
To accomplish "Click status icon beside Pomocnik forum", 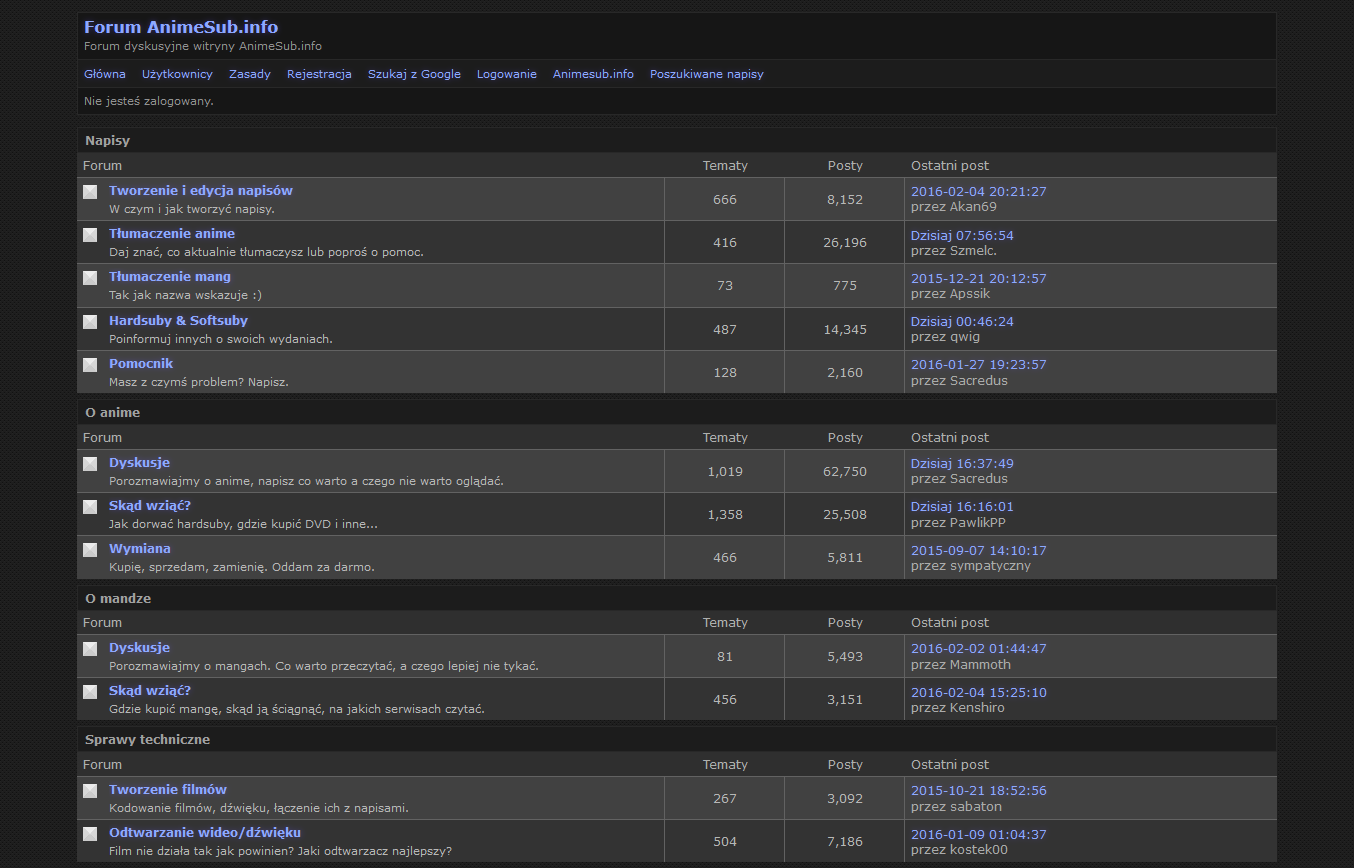I will [90, 365].
